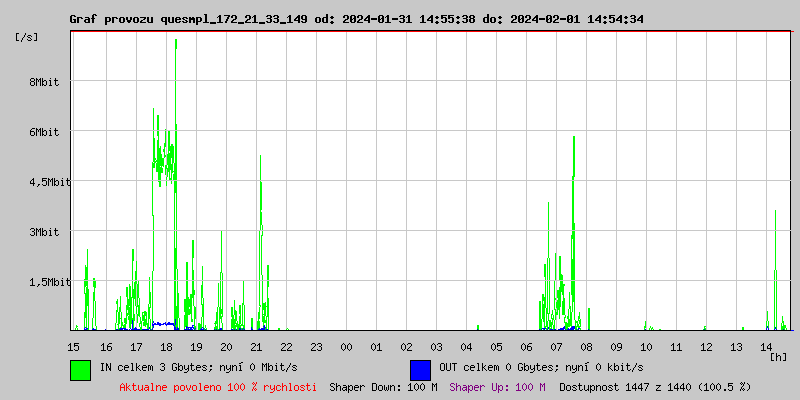Click the blue OUT legend color box
This screenshot has height=400, width=800.
coord(420,369)
